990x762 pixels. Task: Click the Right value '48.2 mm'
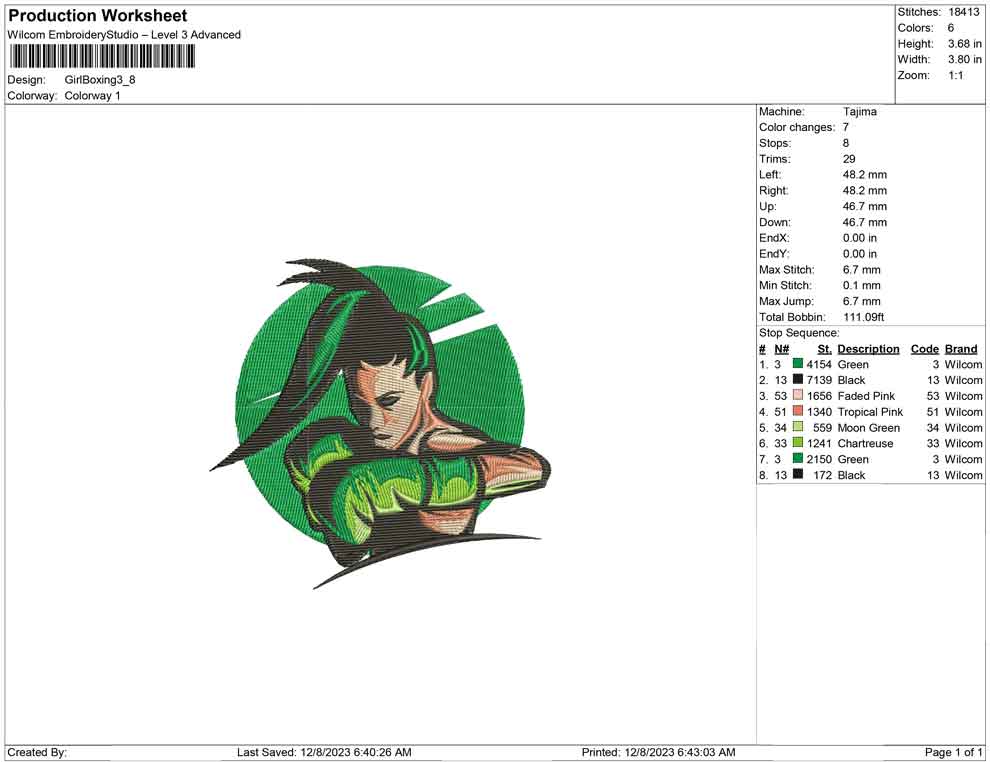tap(865, 191)
